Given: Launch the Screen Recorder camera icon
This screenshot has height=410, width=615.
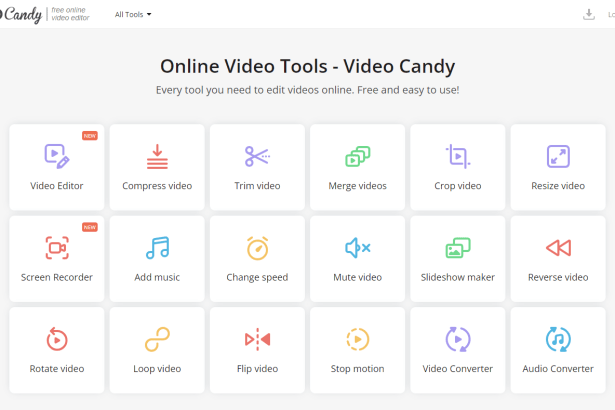Looking at the screenshot, I should tap(57, 248).
